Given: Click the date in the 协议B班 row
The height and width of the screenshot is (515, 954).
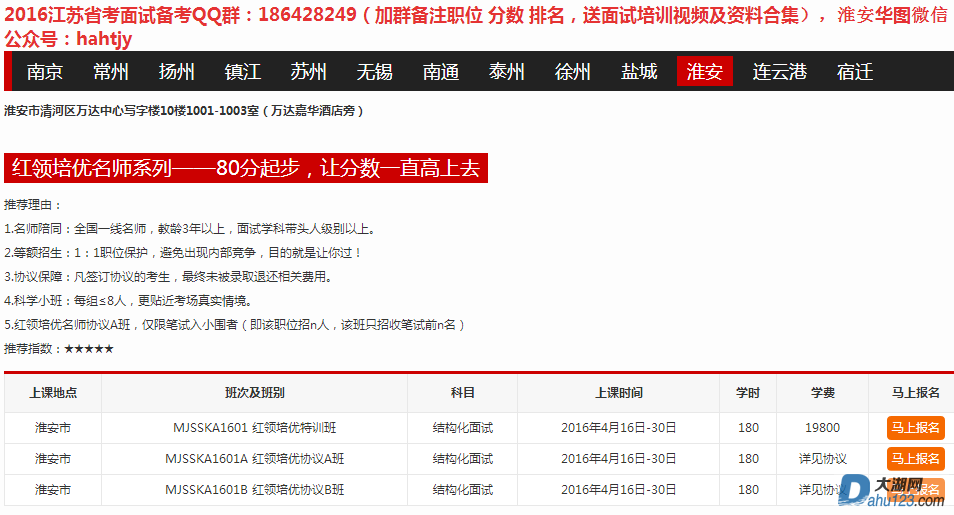Looking at the screenshot, I should pos(618,489).
